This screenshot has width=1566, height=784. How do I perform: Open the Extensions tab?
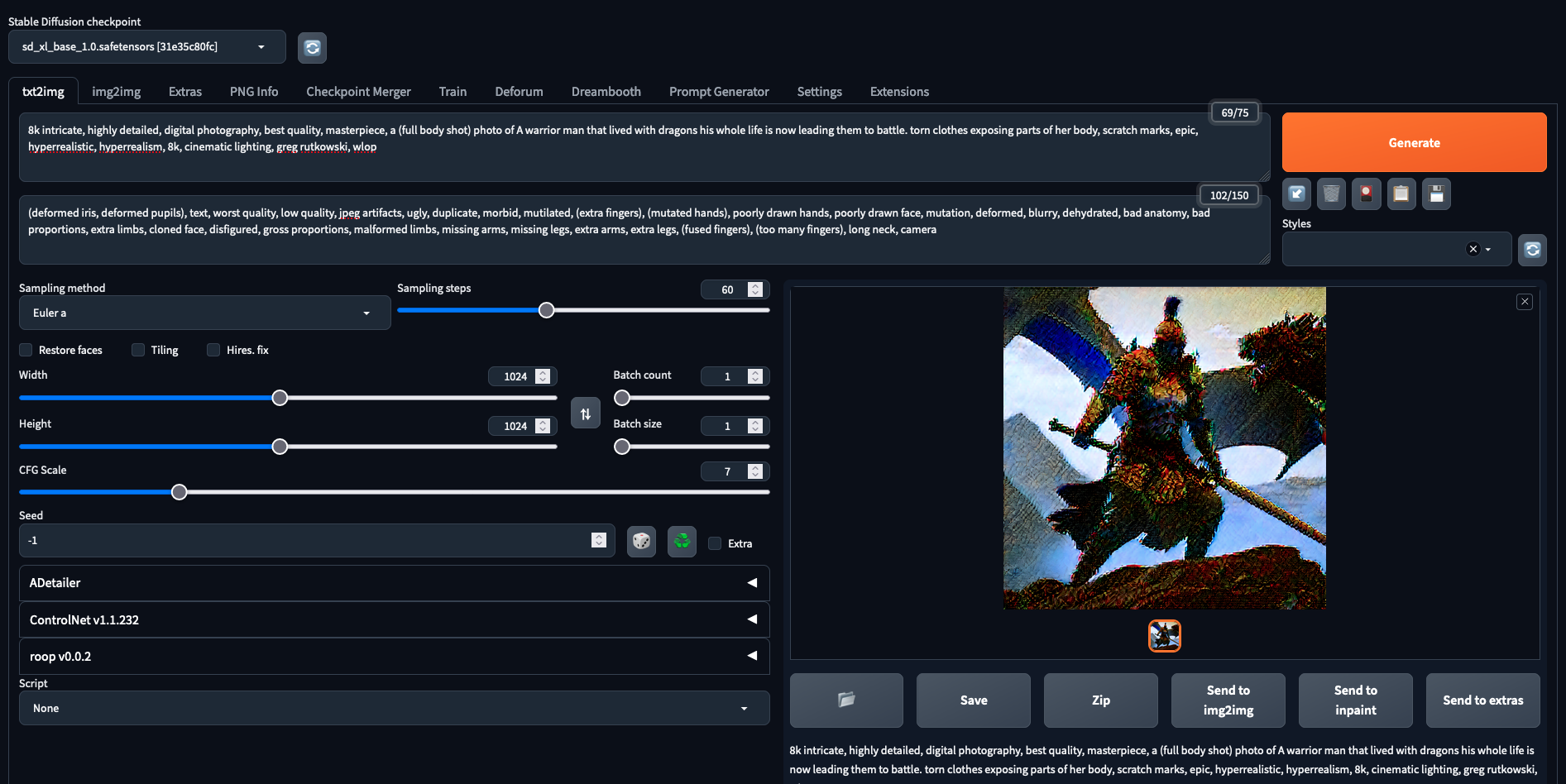pos(899,92)
